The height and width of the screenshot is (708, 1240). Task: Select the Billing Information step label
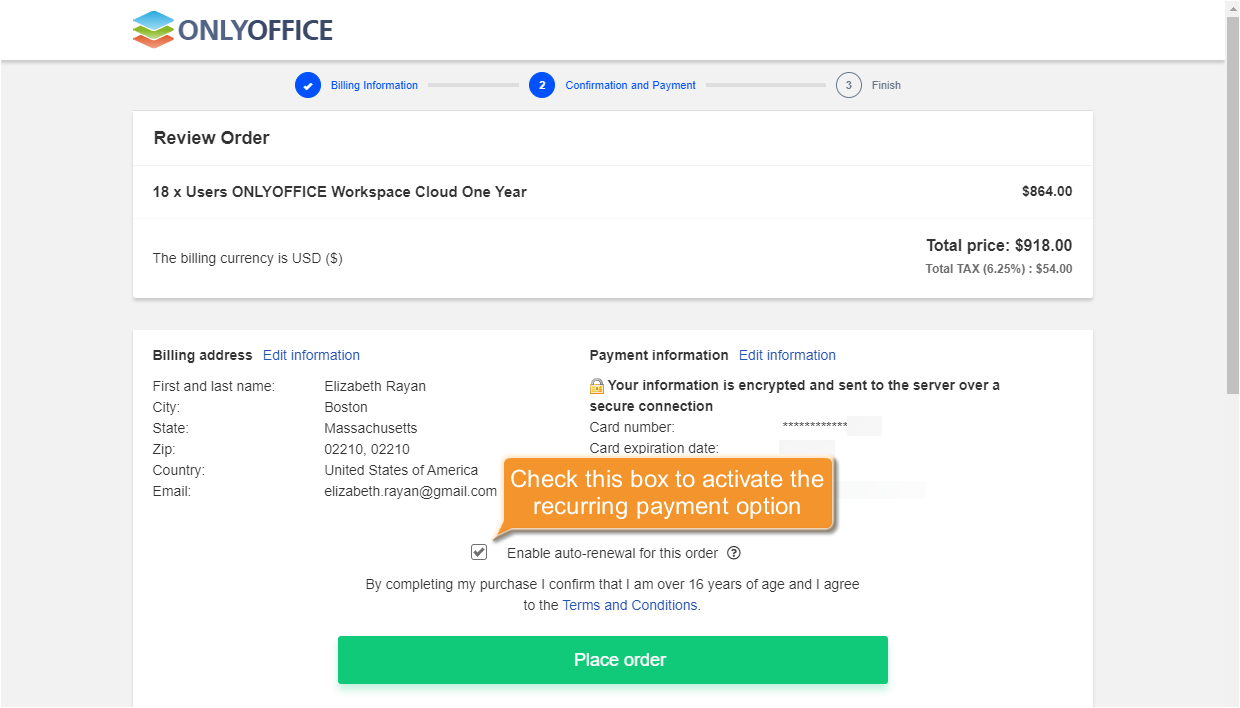pyautogui.click(x=374, y=85)
